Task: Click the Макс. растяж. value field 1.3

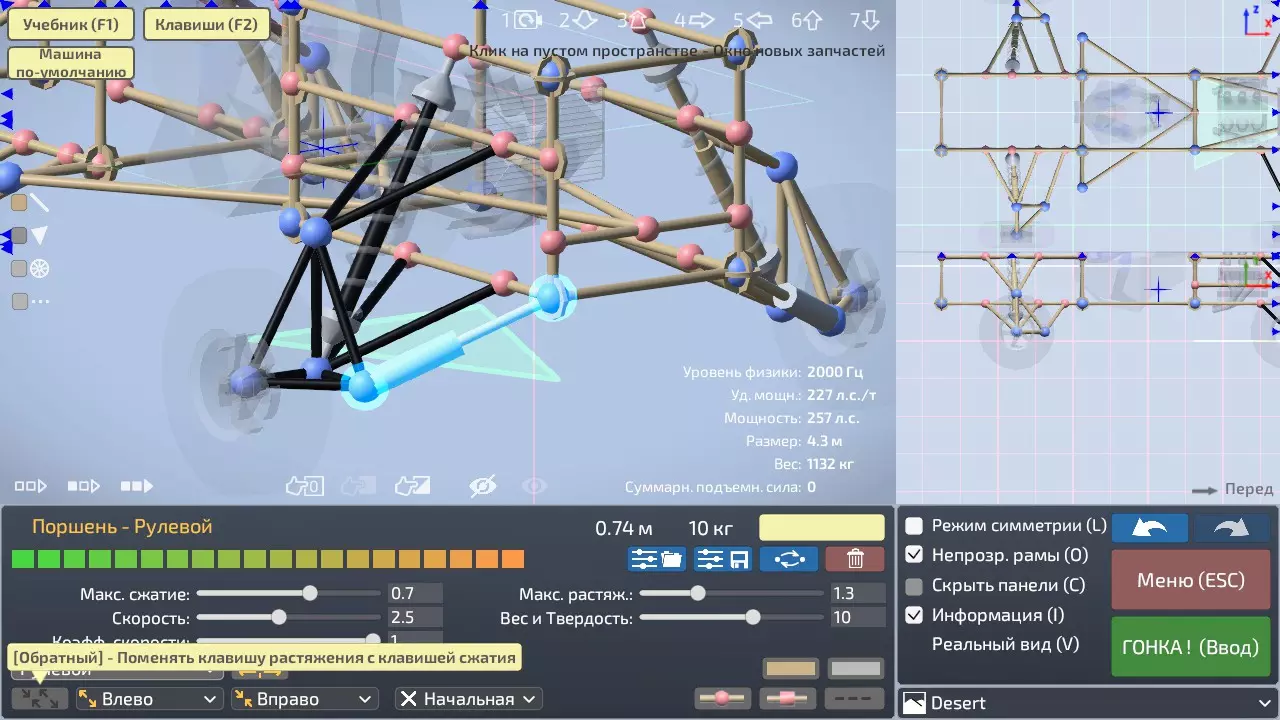Action: 858,593
